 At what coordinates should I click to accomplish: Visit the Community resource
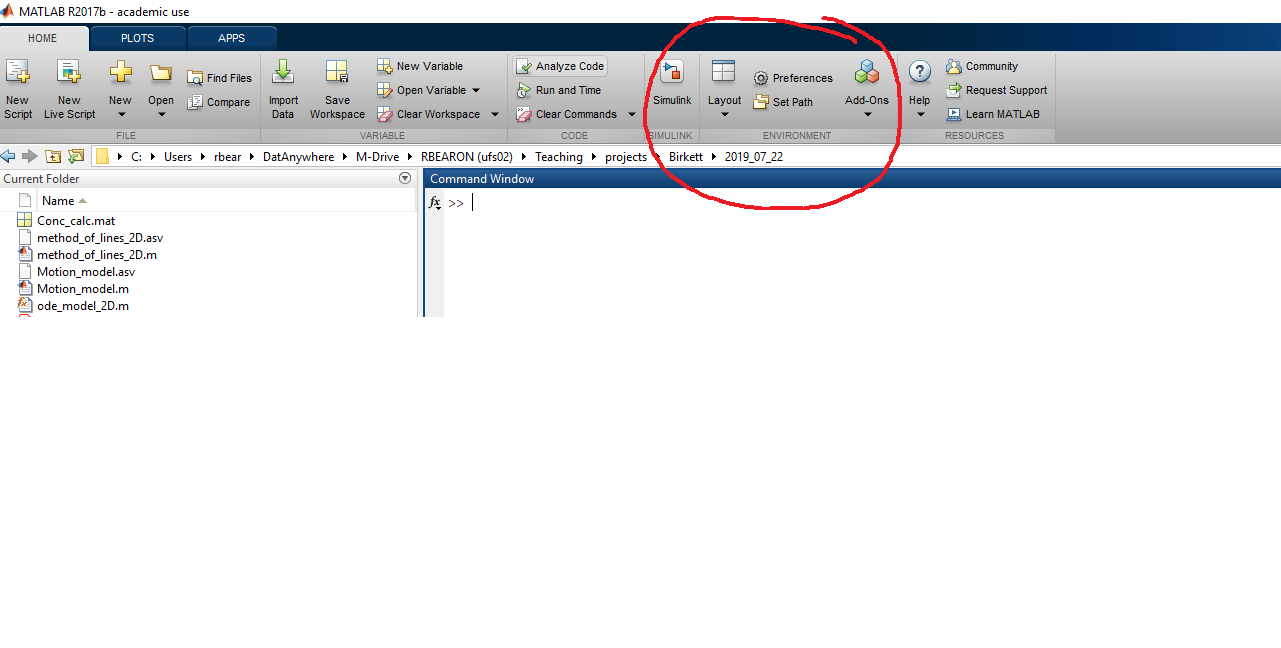tap(982, 66)
